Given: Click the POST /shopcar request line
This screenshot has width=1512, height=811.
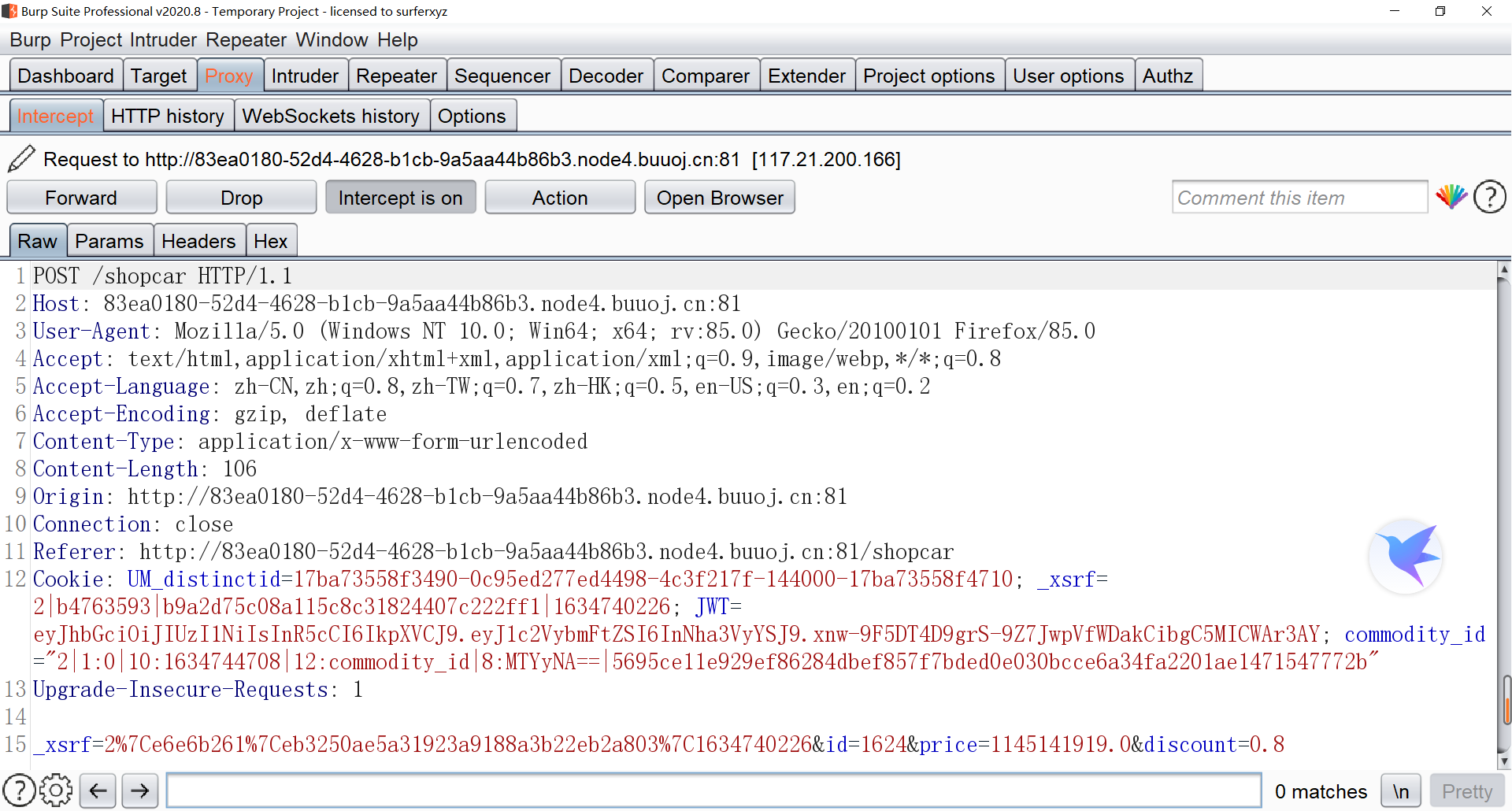Looking at the screenshot, I should tap(162, 276).
